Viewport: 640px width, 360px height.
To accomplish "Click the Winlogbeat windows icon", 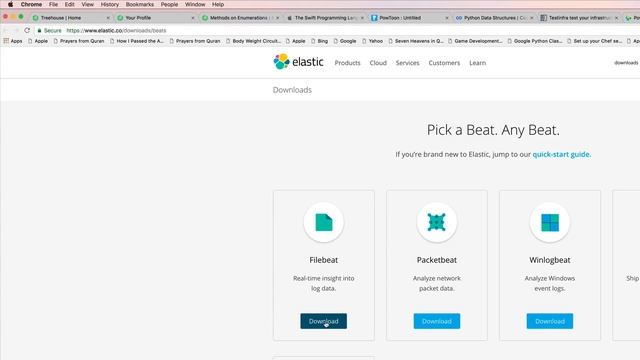I will click(550, 222).
